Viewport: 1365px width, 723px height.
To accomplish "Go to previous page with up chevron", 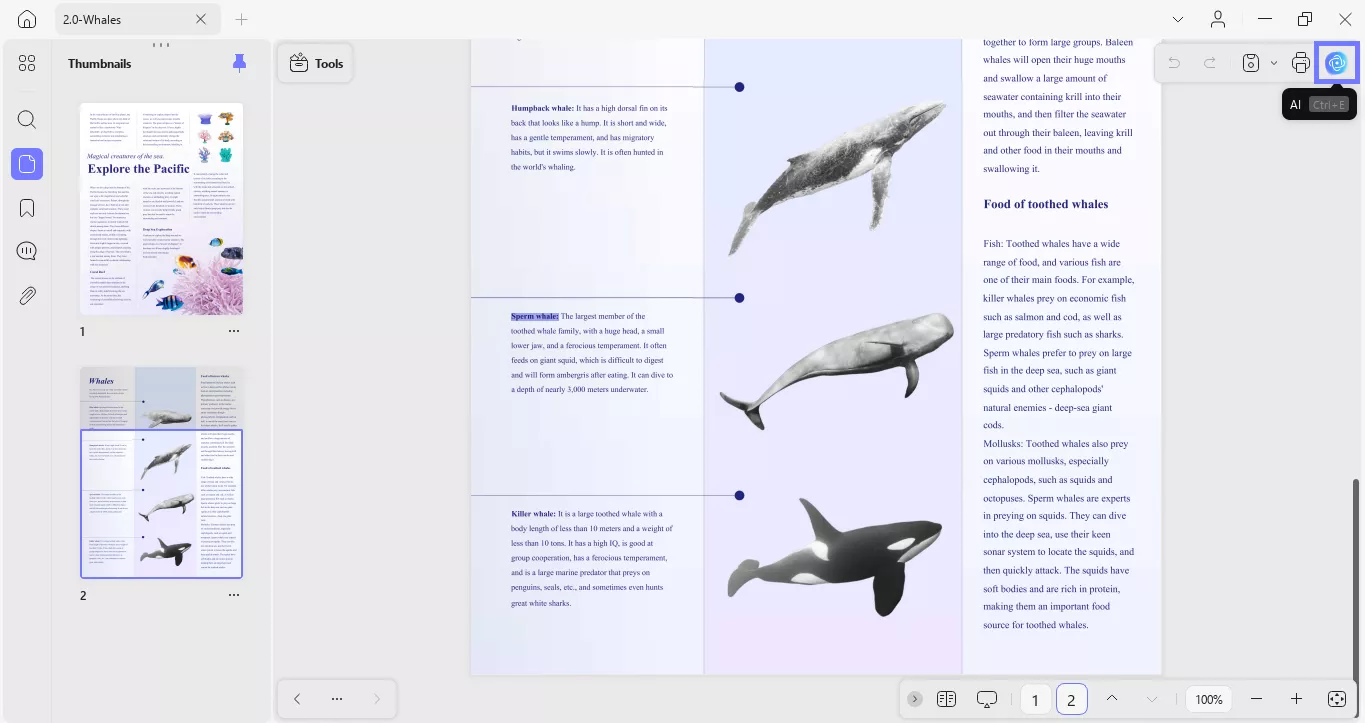I will coord(1112,699).
